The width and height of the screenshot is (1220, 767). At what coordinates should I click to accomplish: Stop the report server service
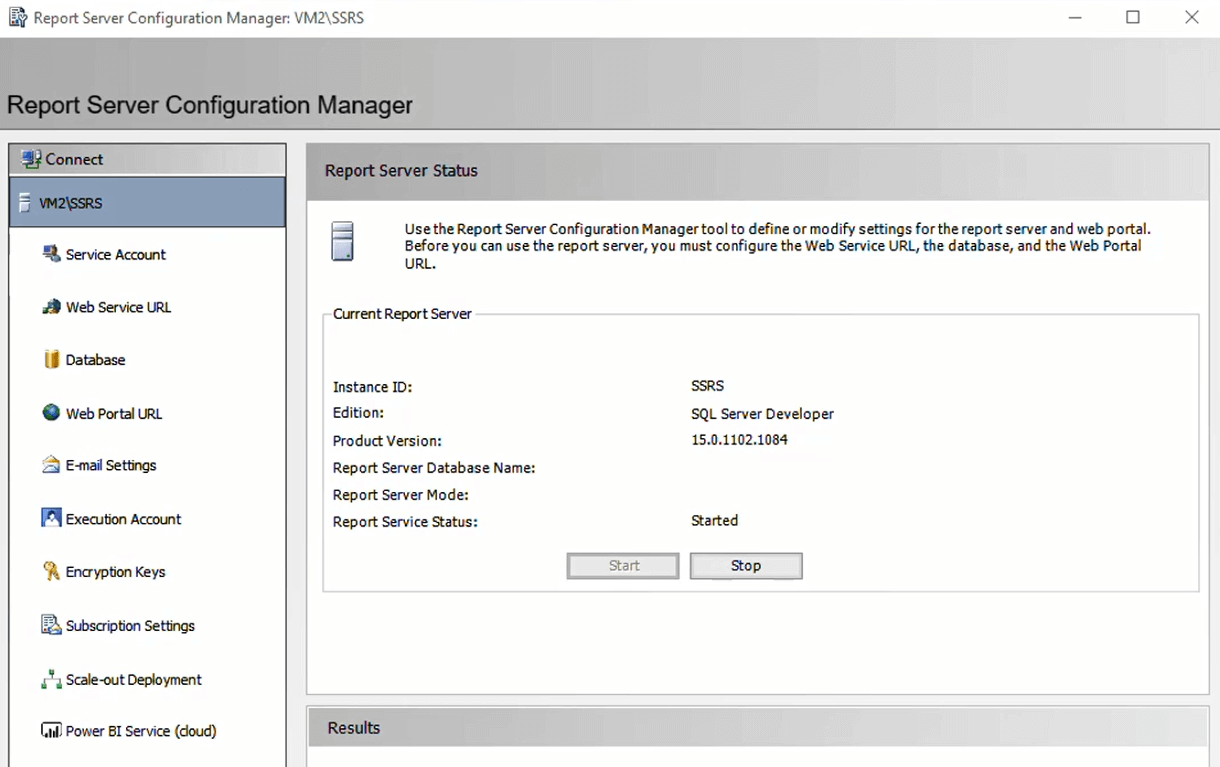[x=745, y=566]
